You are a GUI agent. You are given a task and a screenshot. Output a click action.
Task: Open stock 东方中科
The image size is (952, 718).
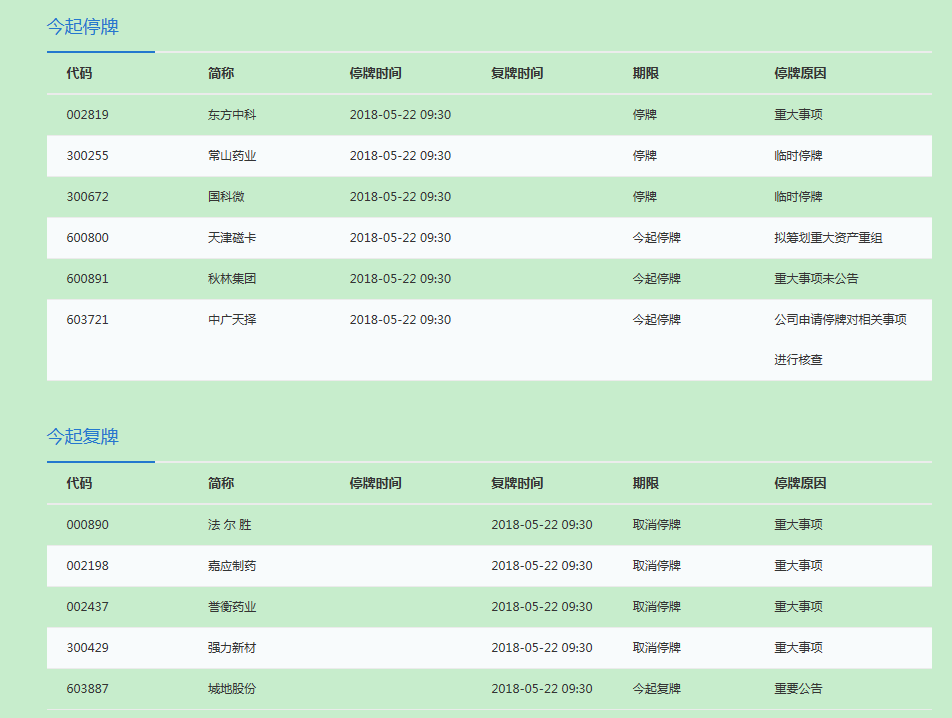(x=232, y=115)
